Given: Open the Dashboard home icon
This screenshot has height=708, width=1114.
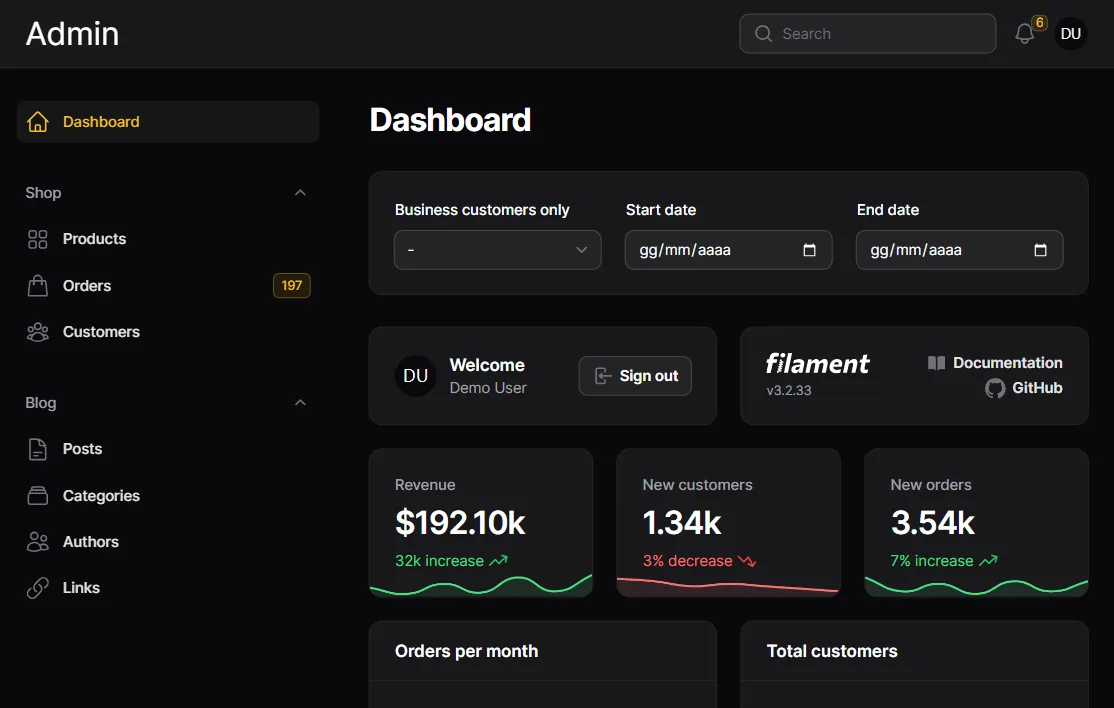Looking at the screenshot, I should [x=38, y=122].
